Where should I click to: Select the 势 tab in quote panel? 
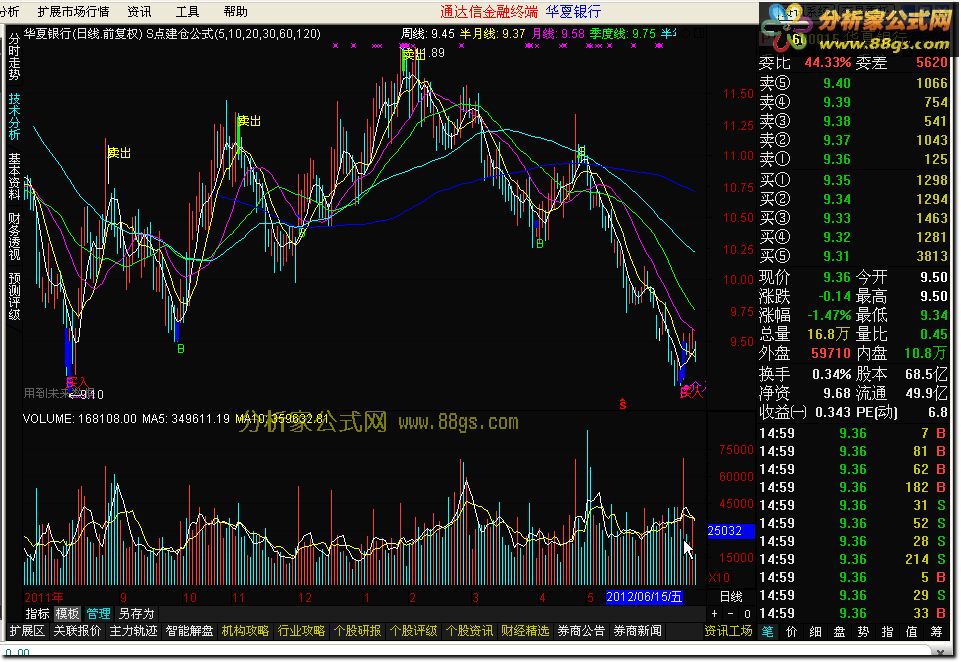(863, 631)
